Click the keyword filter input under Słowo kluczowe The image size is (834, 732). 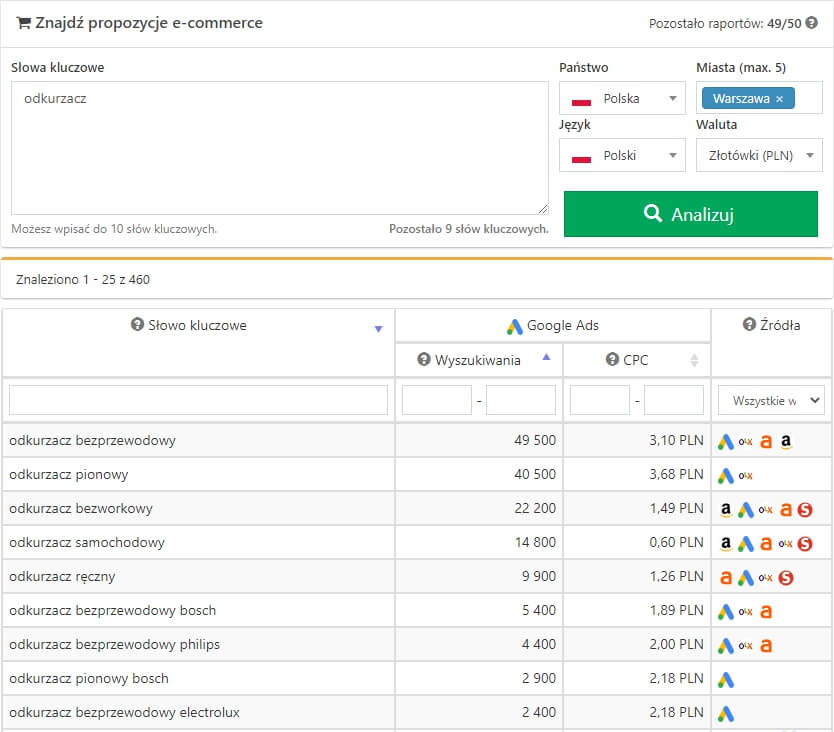[198, 400]
